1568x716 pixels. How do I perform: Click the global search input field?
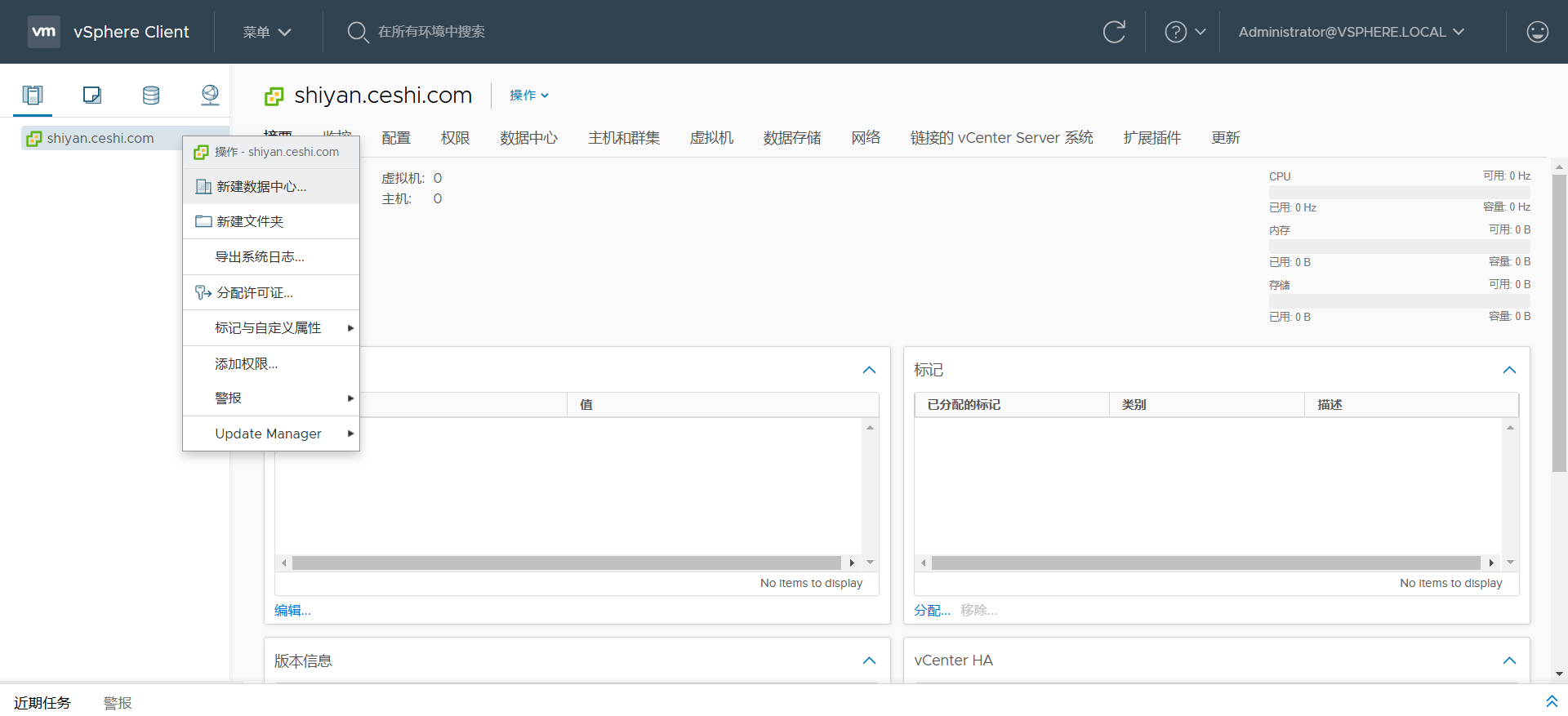pos(431,32)
